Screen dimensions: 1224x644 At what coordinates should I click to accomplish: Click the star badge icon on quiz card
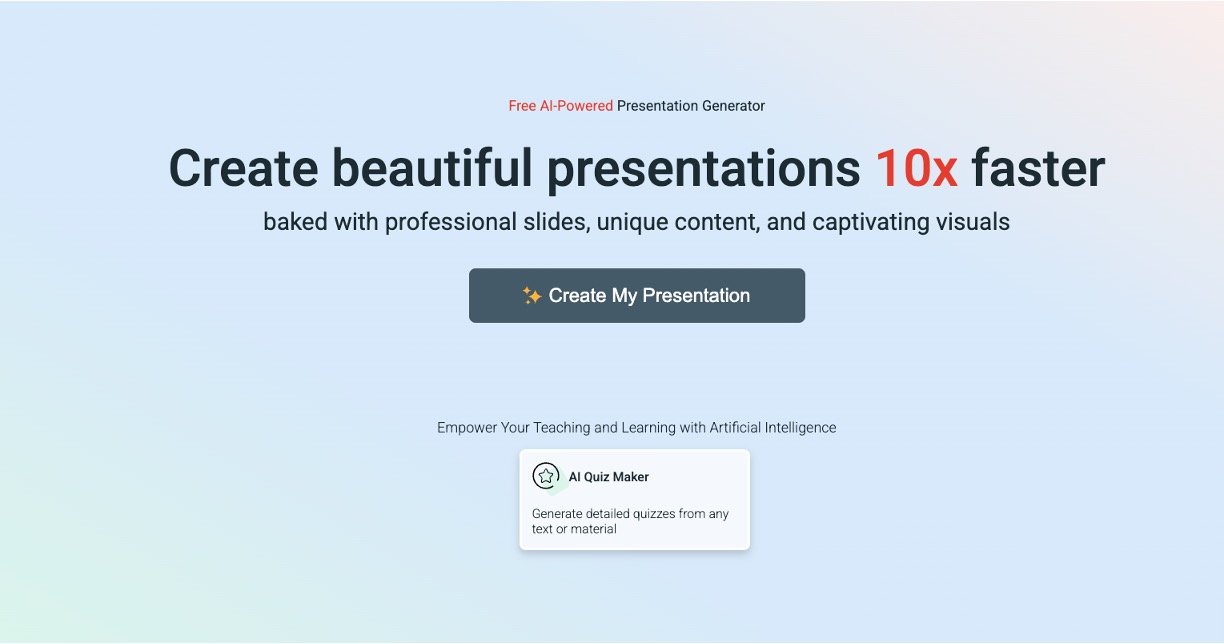click(546, 476)
